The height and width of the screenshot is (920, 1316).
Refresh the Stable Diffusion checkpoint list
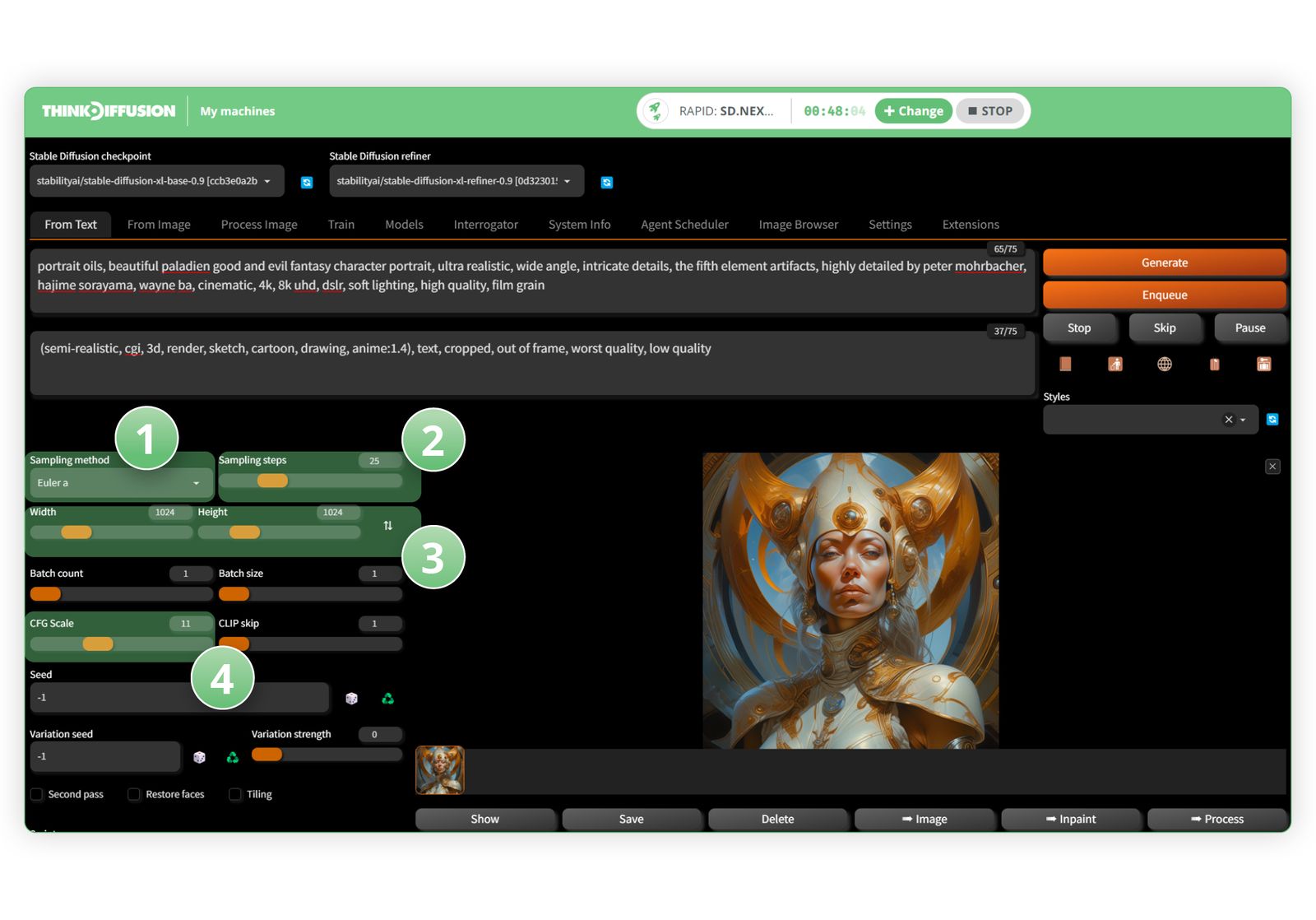(307, 182)
